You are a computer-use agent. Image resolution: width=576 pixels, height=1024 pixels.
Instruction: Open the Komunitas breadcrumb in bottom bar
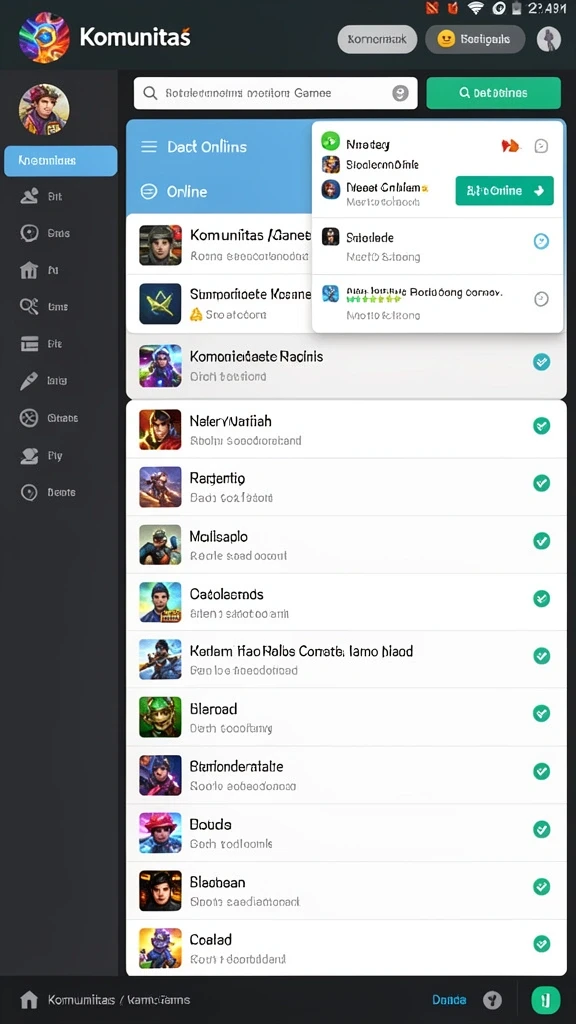(x=80, y=1000)
